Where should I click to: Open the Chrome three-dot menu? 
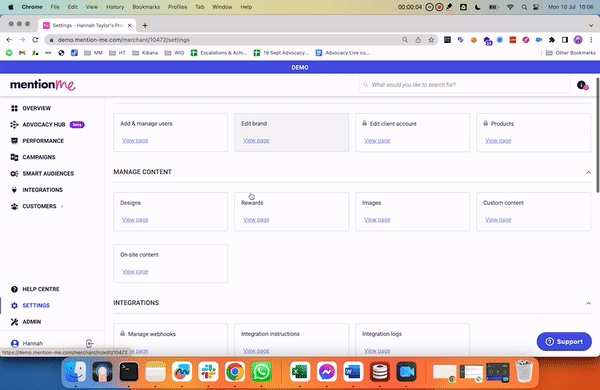click(x=591, y=40)
